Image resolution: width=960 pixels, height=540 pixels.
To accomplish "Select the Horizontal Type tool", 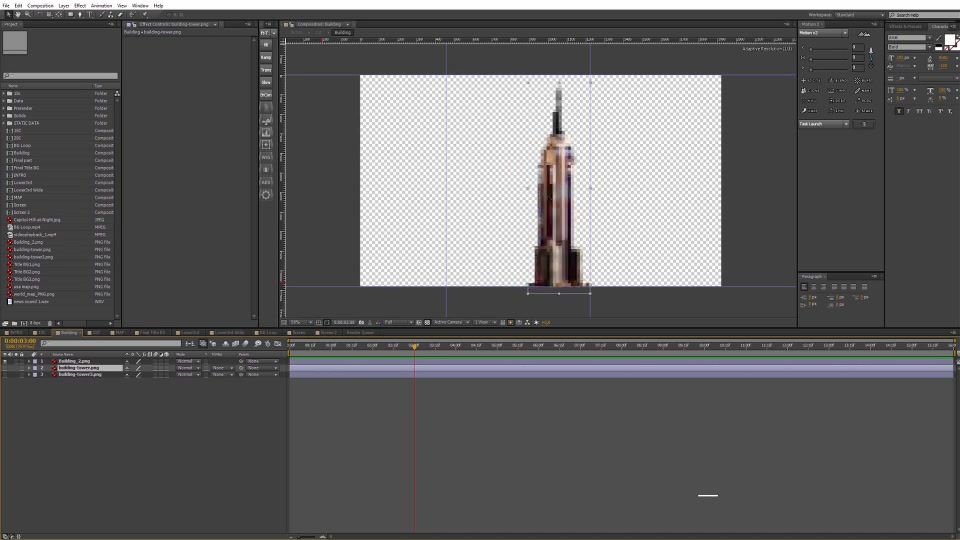I will coord(90,15).
